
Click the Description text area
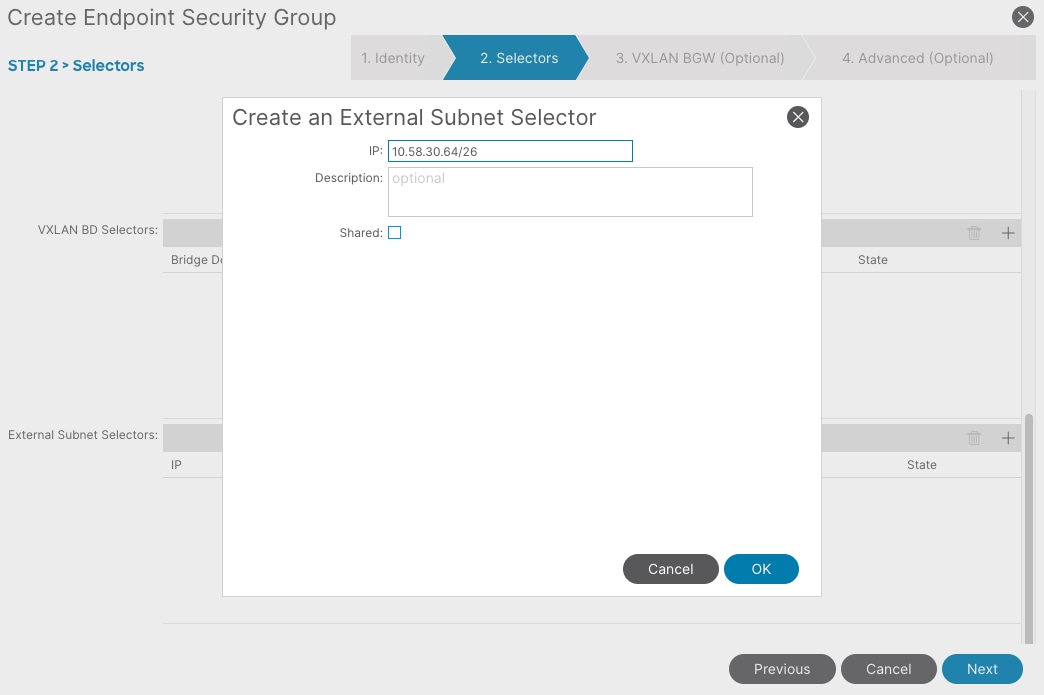pyautogui.click(x=570, y=192)
